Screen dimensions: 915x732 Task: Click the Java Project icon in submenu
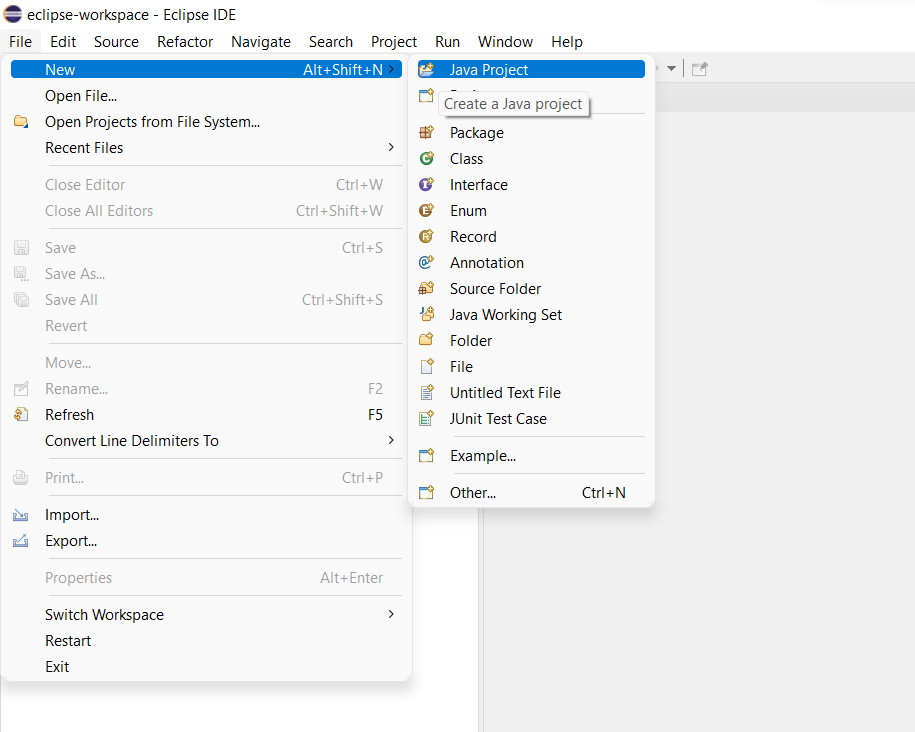[x=427, y=69]
